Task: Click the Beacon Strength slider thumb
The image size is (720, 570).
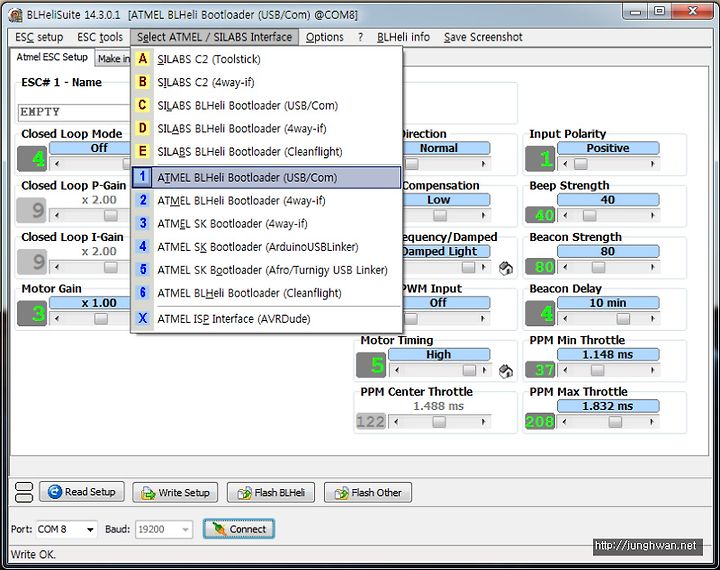Action: 598,267
